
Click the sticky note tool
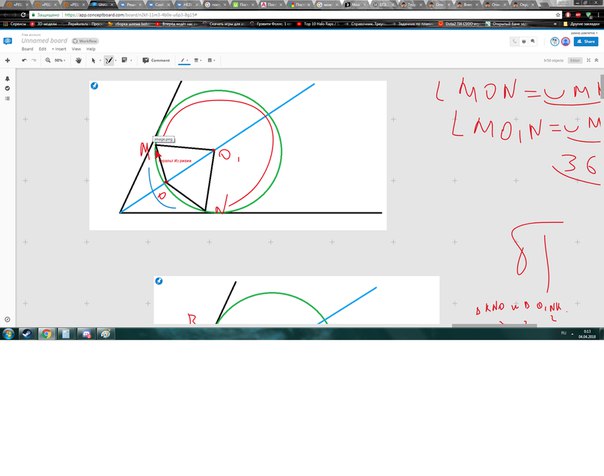pyautogui.click(x=125, y=60)
